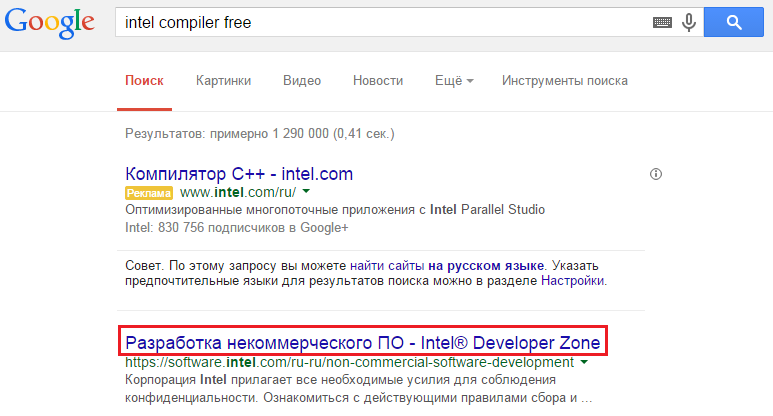Open 'Разработка некоммерческого ПО' result
The width and height of the screenshot is (773, 416).
pos(363,343)
